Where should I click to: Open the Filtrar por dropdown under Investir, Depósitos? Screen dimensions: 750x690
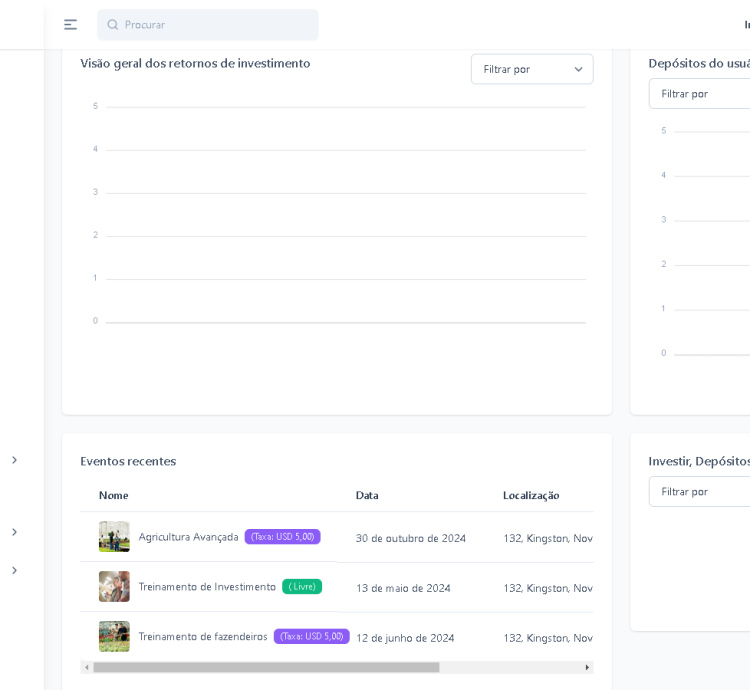[699, 492]
